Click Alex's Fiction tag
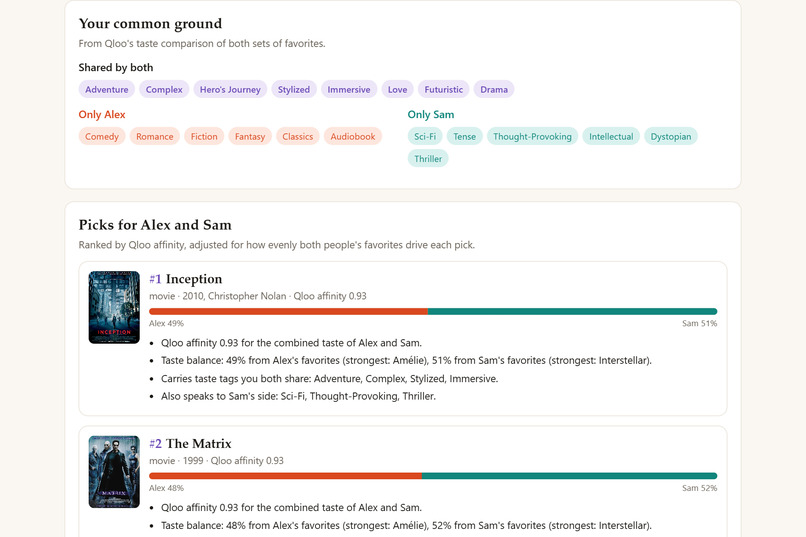 point(204,136)
